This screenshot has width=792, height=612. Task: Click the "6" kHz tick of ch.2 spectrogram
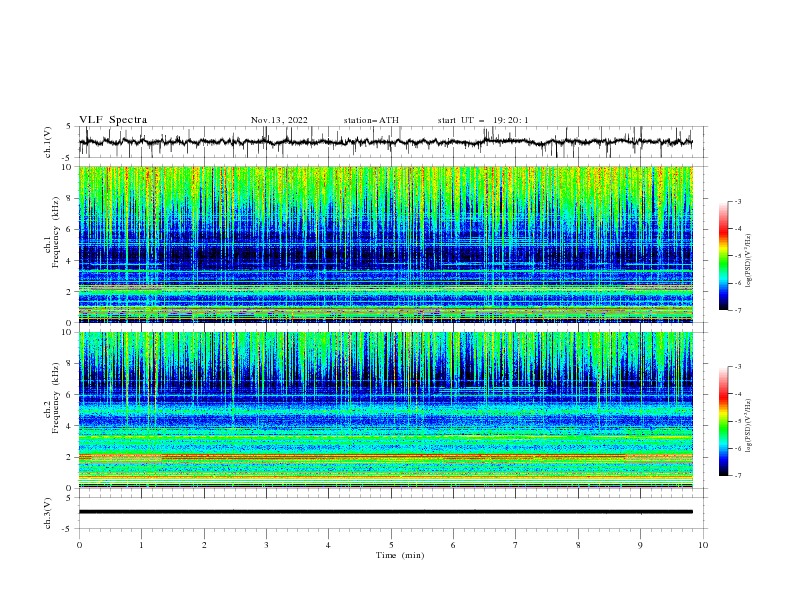point(70,395)
